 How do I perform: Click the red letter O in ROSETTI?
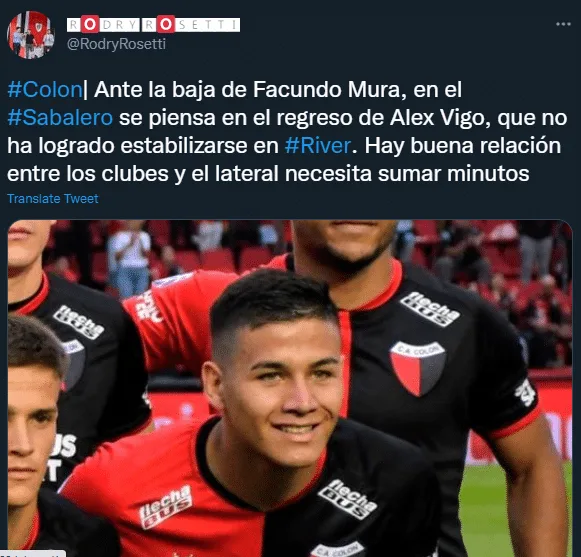click(166, 24)
